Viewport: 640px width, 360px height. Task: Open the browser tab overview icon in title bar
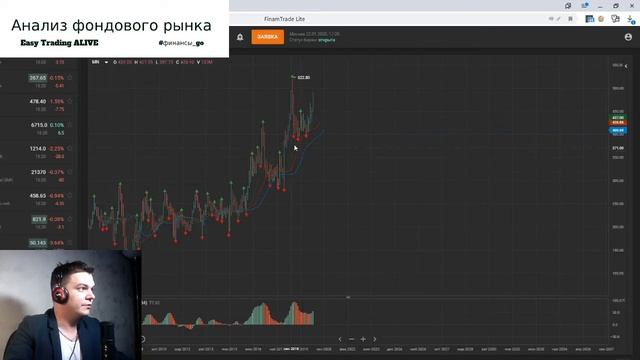[568, 6]
